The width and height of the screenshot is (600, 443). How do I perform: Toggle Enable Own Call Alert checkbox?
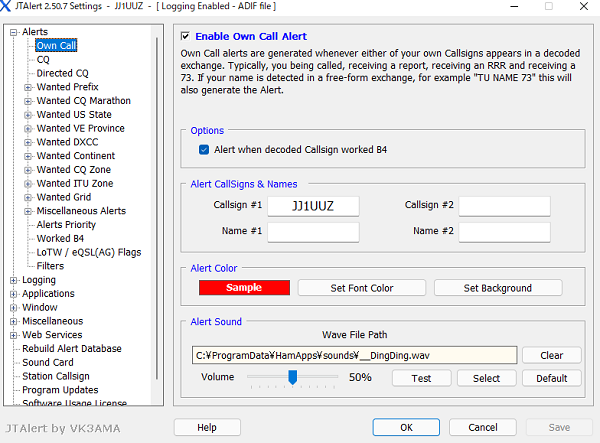click(186, 37)
